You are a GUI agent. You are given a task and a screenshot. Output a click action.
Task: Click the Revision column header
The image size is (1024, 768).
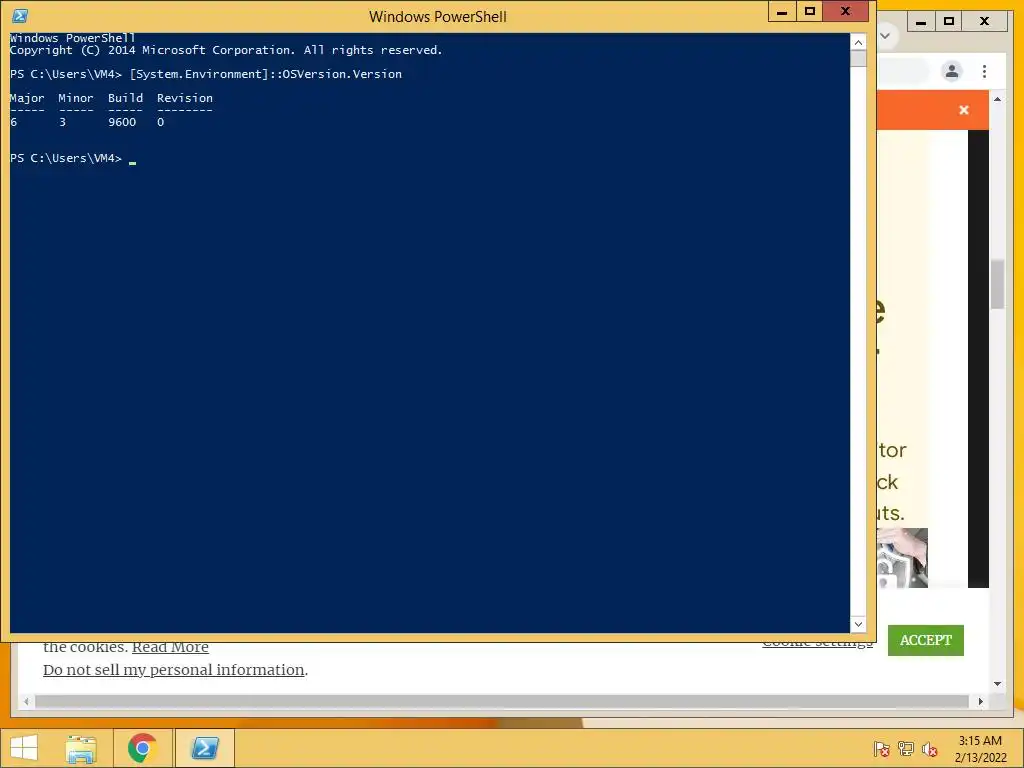pos(185,98)
